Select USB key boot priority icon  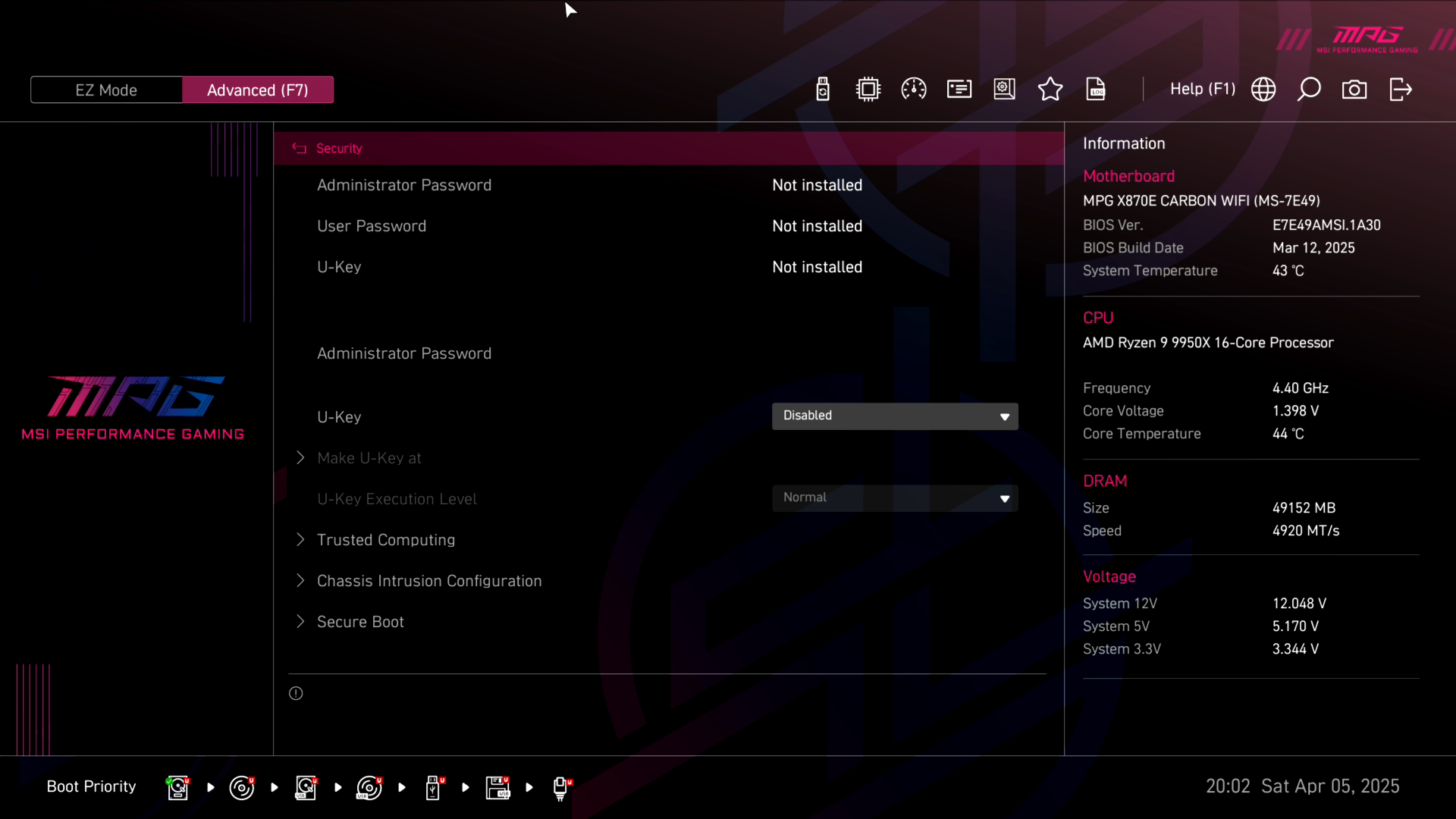coord(434,788)
